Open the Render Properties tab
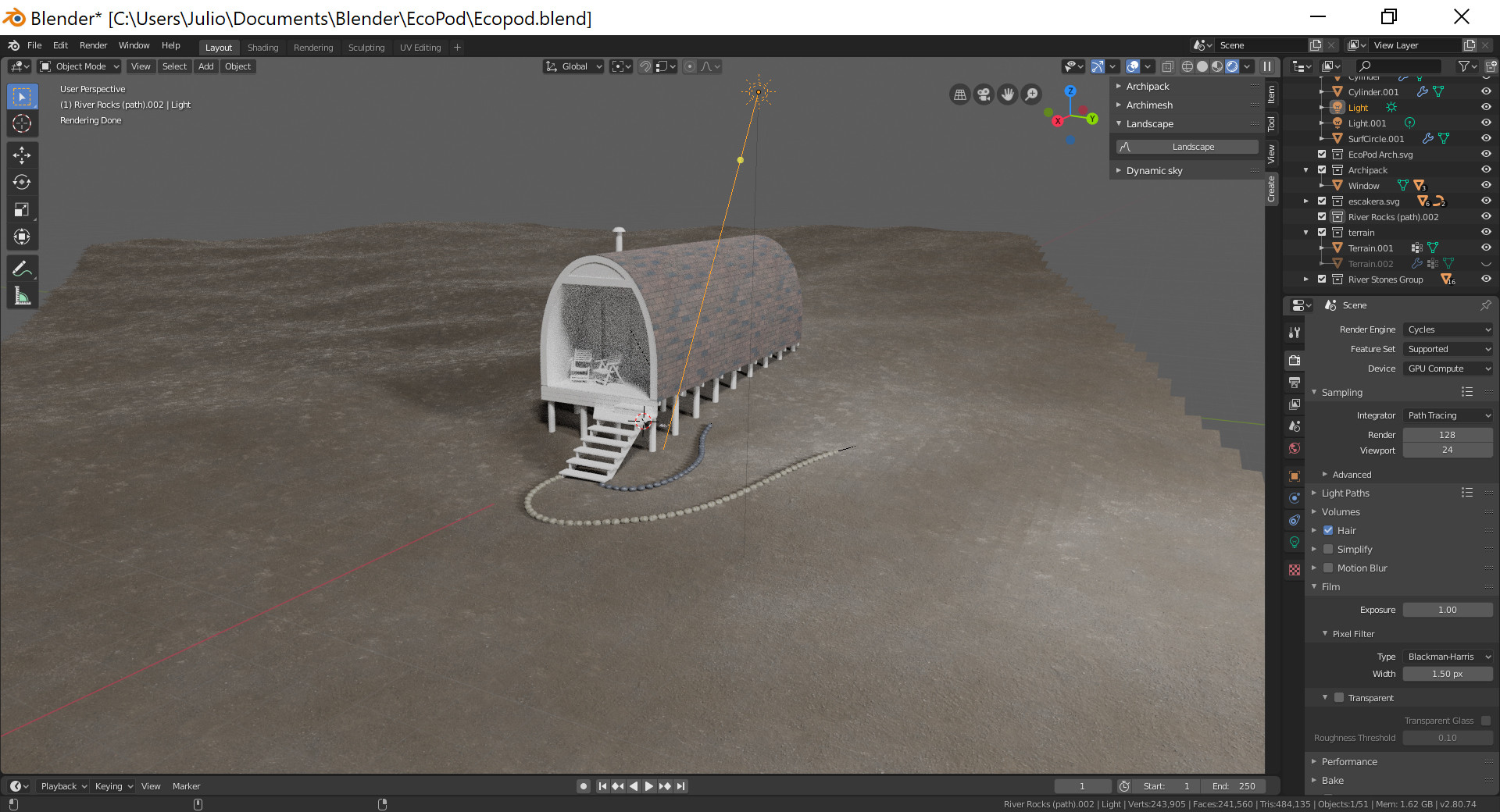The width and height of the screenshot is (1500, 812). (1294, 360)
